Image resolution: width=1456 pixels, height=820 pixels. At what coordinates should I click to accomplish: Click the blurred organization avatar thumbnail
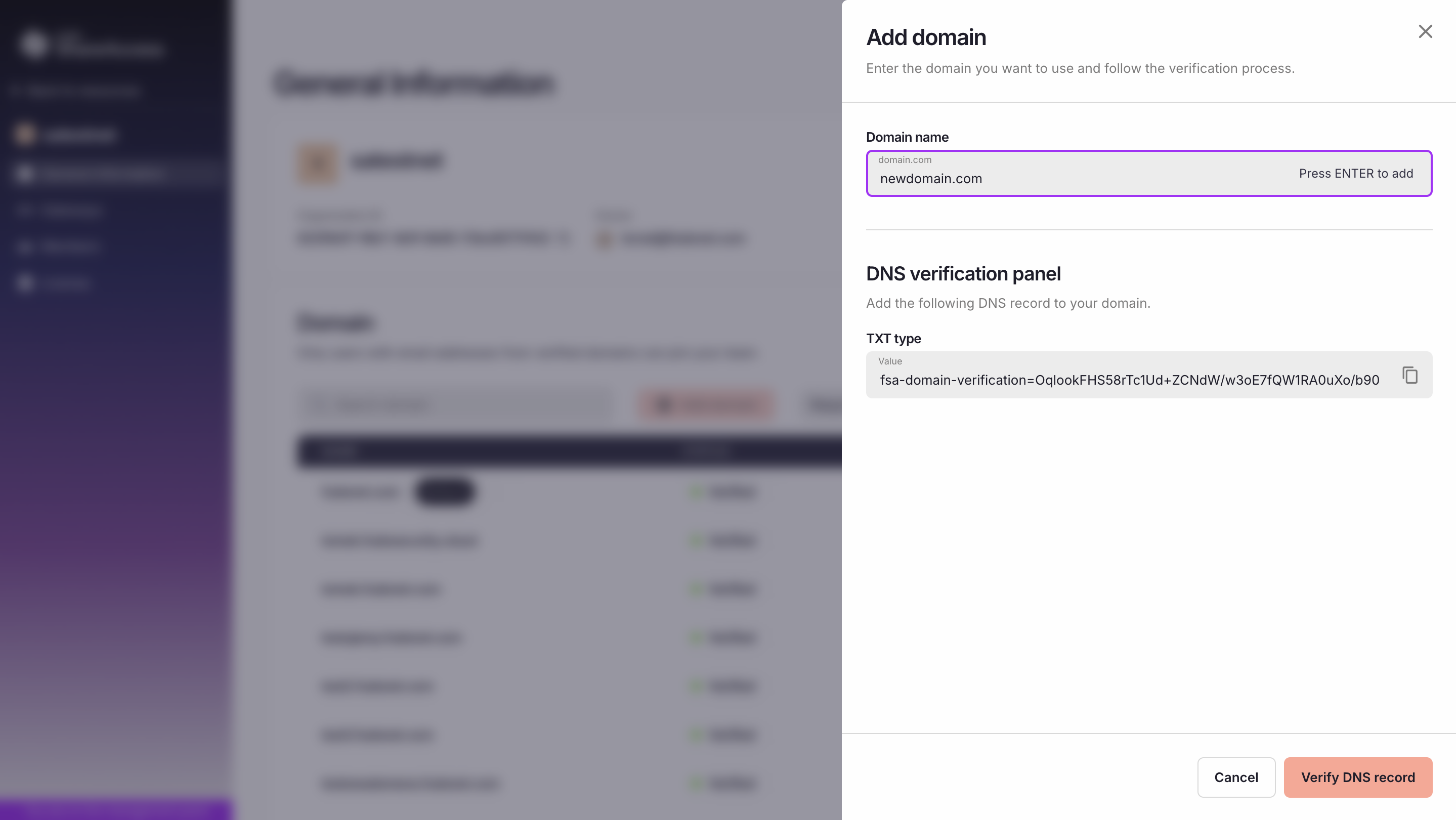point(318,163)
